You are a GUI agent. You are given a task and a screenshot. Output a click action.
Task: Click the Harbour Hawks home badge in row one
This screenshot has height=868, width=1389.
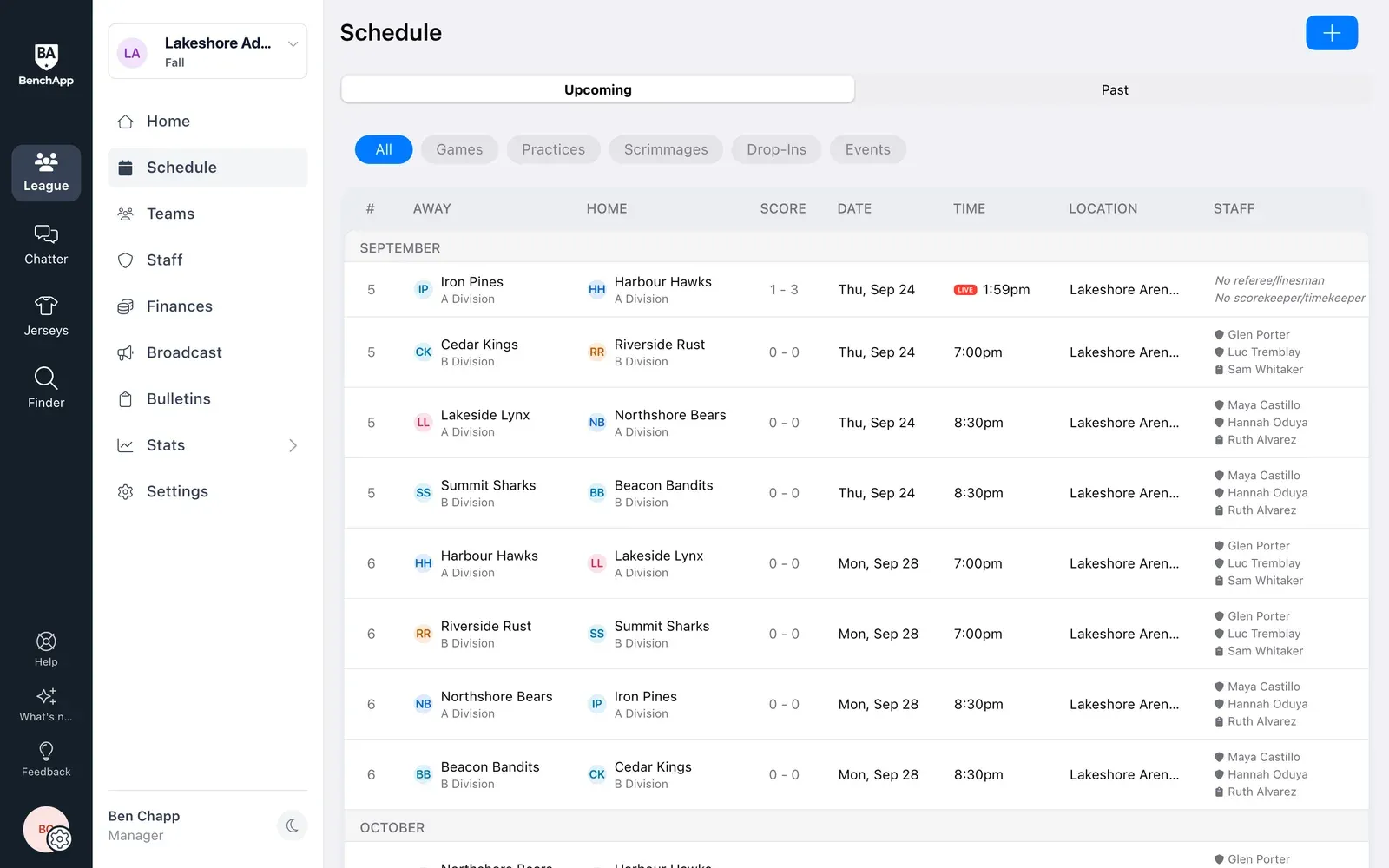coord(596,290)
